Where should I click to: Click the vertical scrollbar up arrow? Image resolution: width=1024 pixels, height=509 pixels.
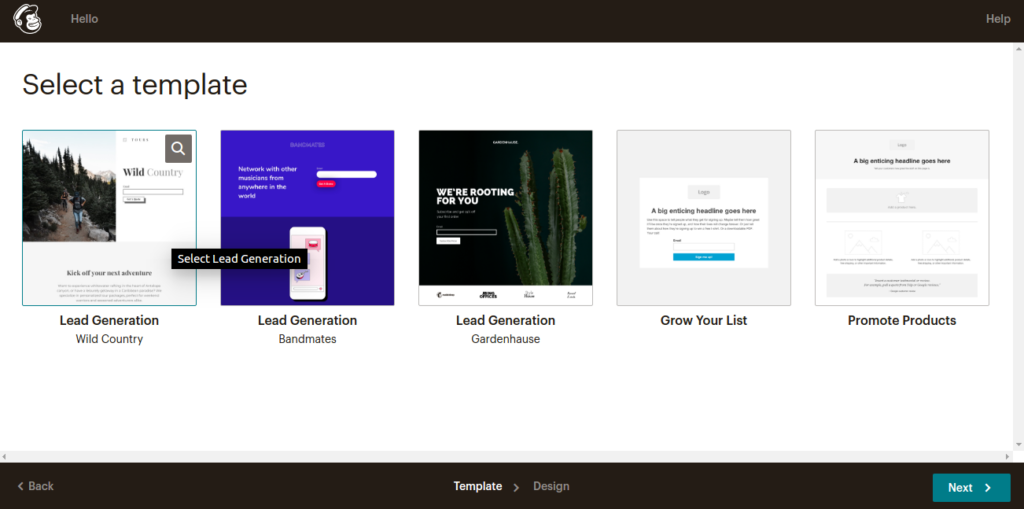[1019, 49]
